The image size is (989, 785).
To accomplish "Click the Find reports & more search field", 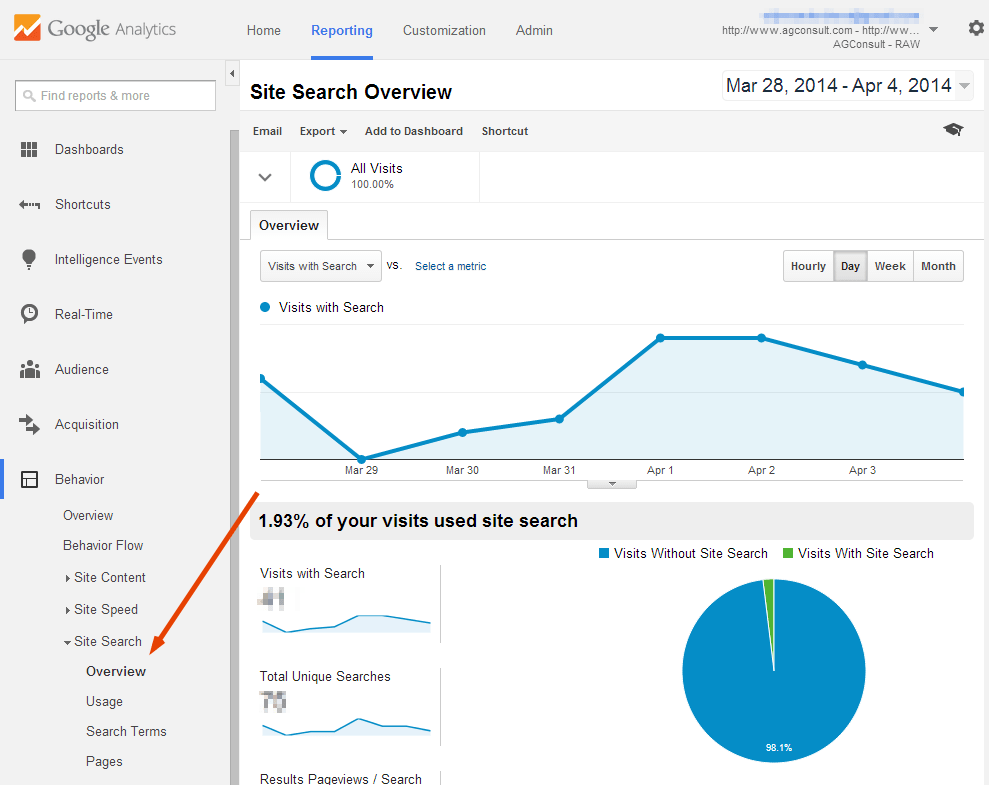I will (x=115, y=95).
